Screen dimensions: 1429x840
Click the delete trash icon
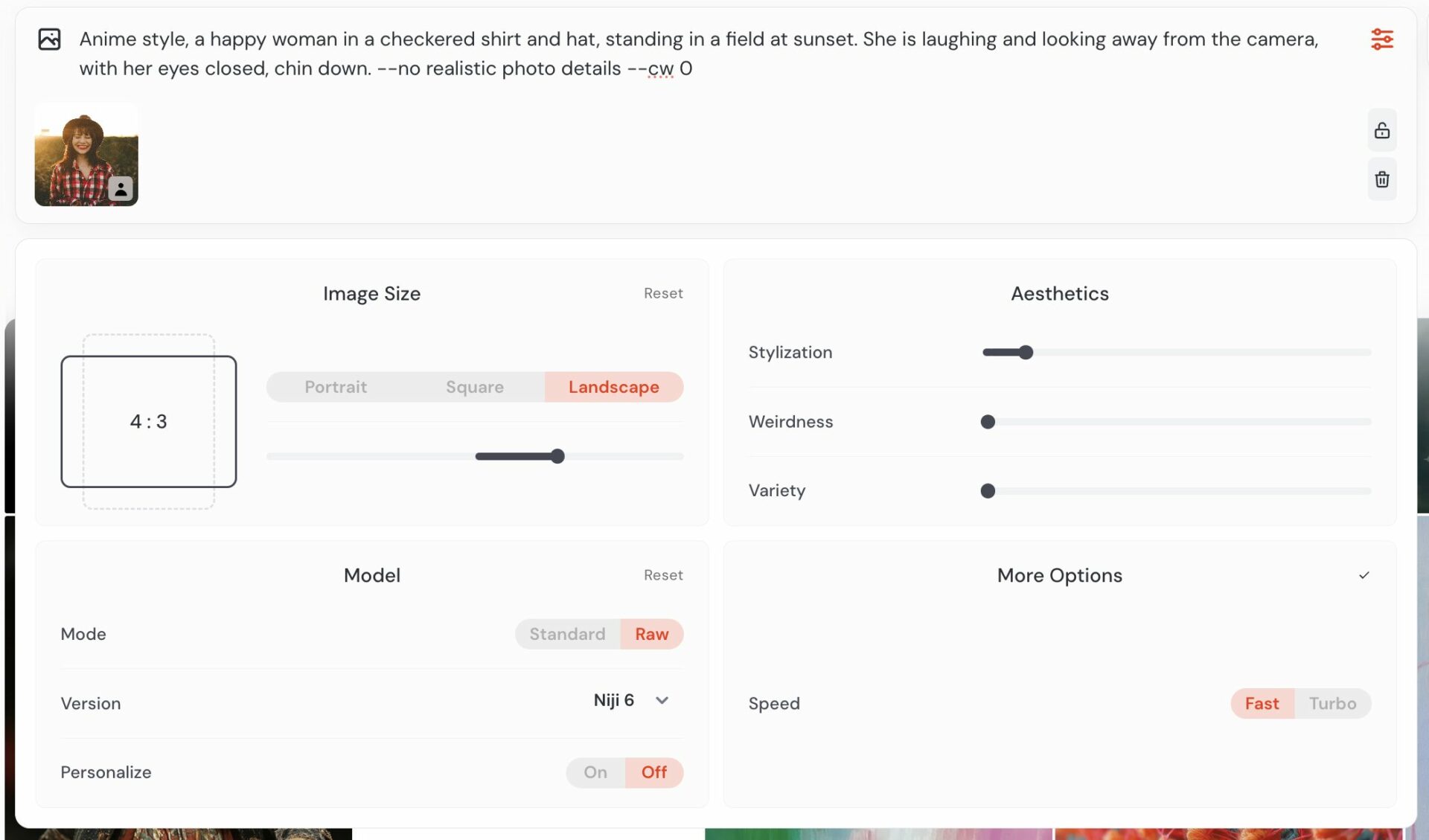click(1383, 179)
